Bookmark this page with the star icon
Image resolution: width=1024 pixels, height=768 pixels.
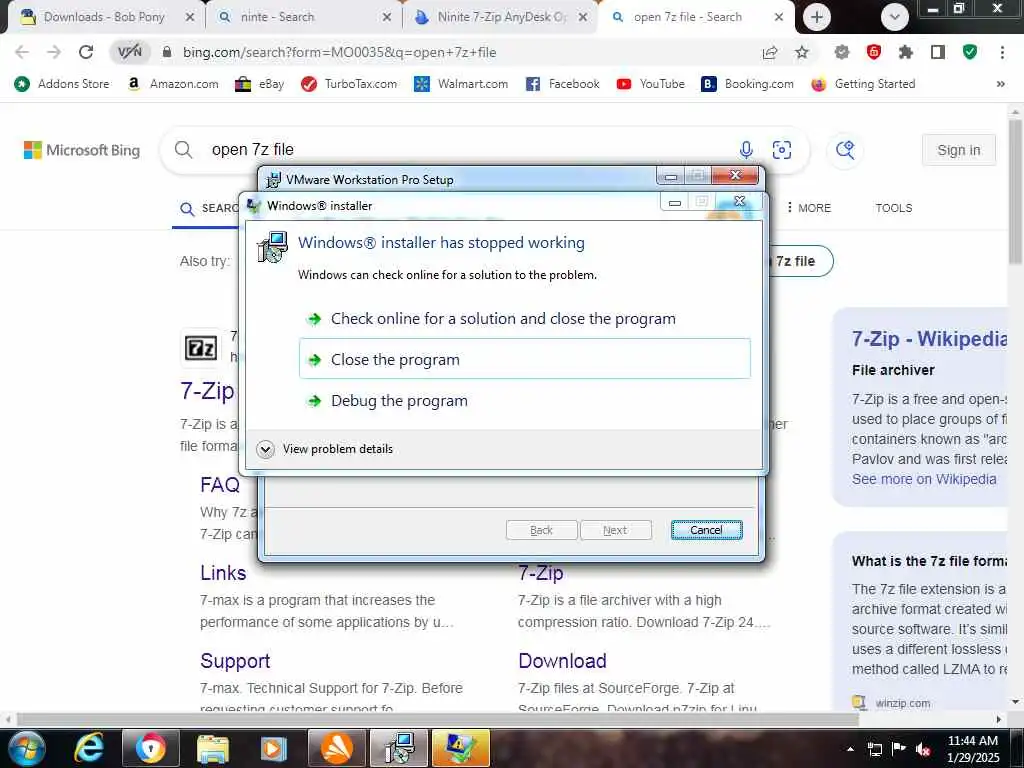[x=802, y=52]
